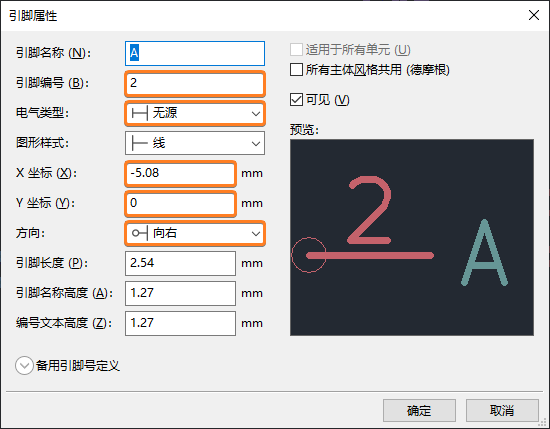Open the 电气类型 dropdown arrow

tap(256, 114)
